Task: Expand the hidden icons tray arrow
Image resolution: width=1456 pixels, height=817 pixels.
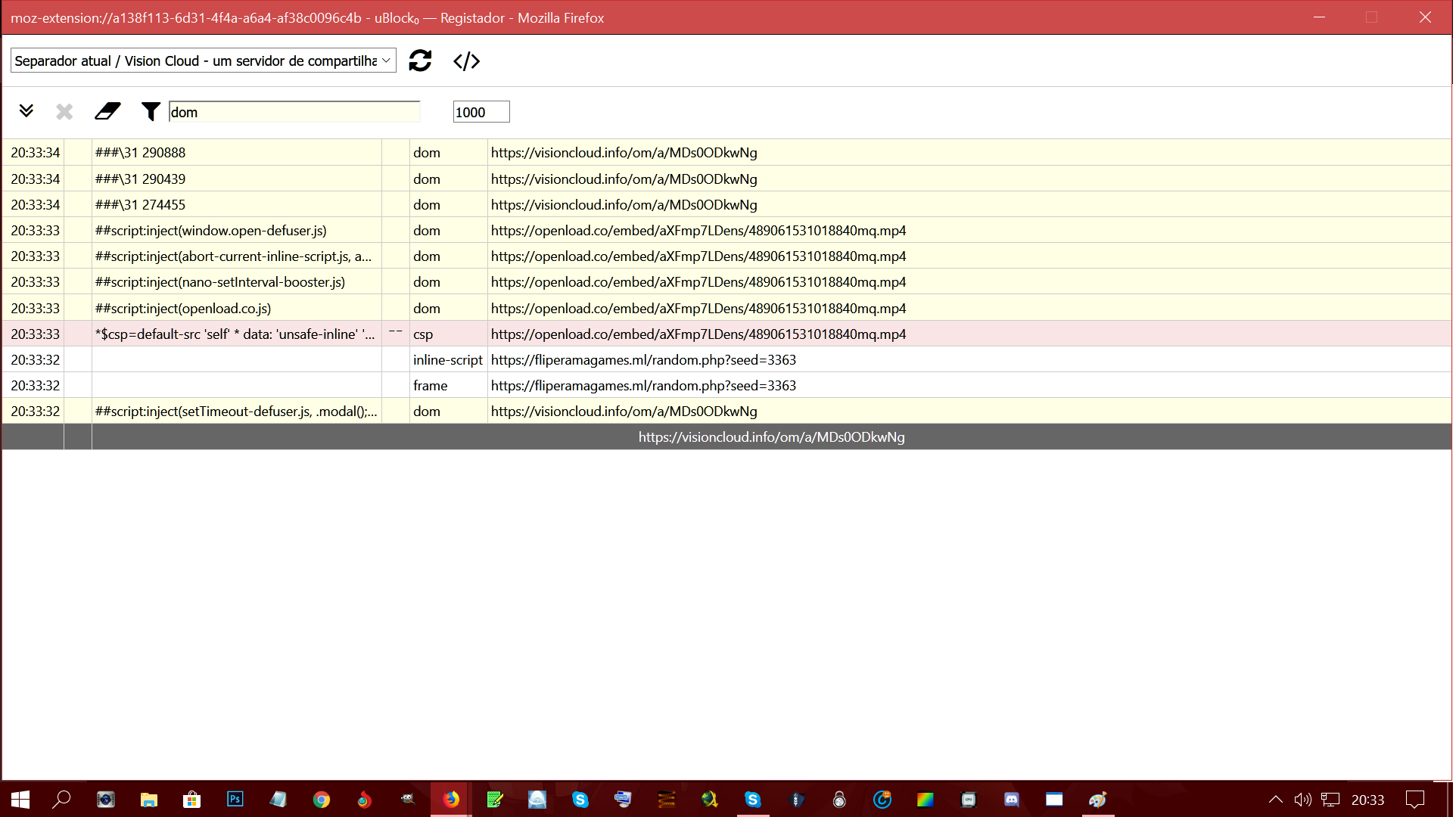Action: (1276, 800)
